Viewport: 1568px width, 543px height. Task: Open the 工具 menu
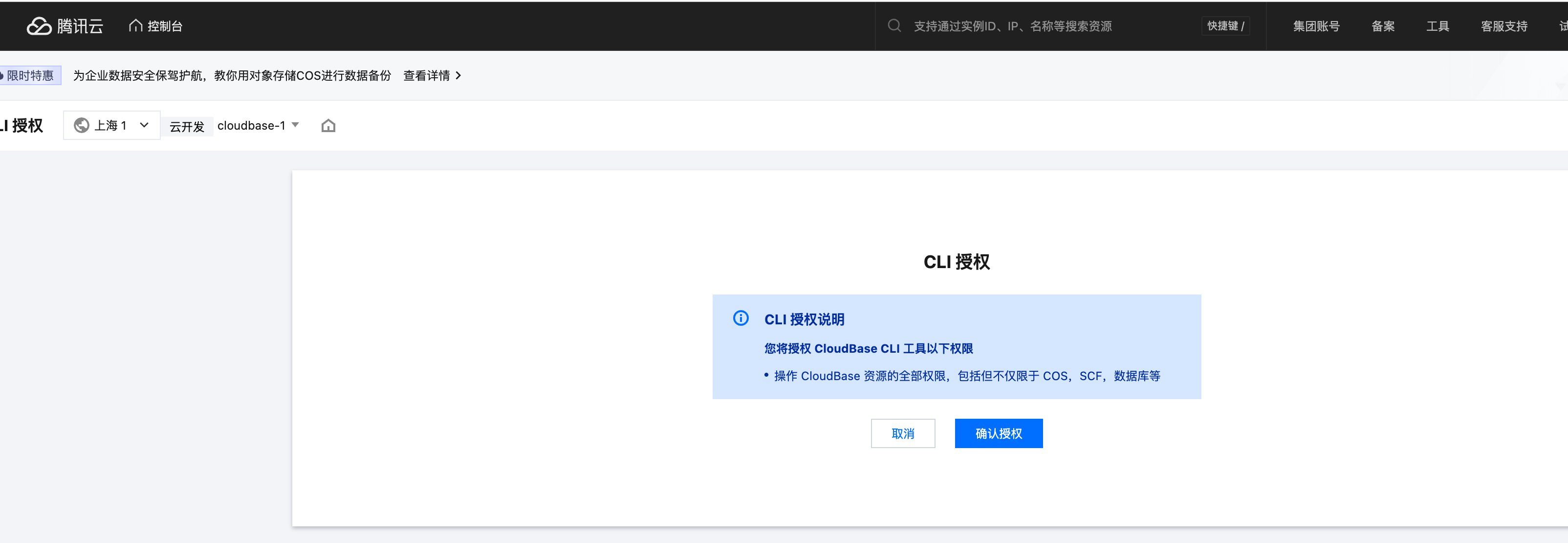tap(1437, 26)
